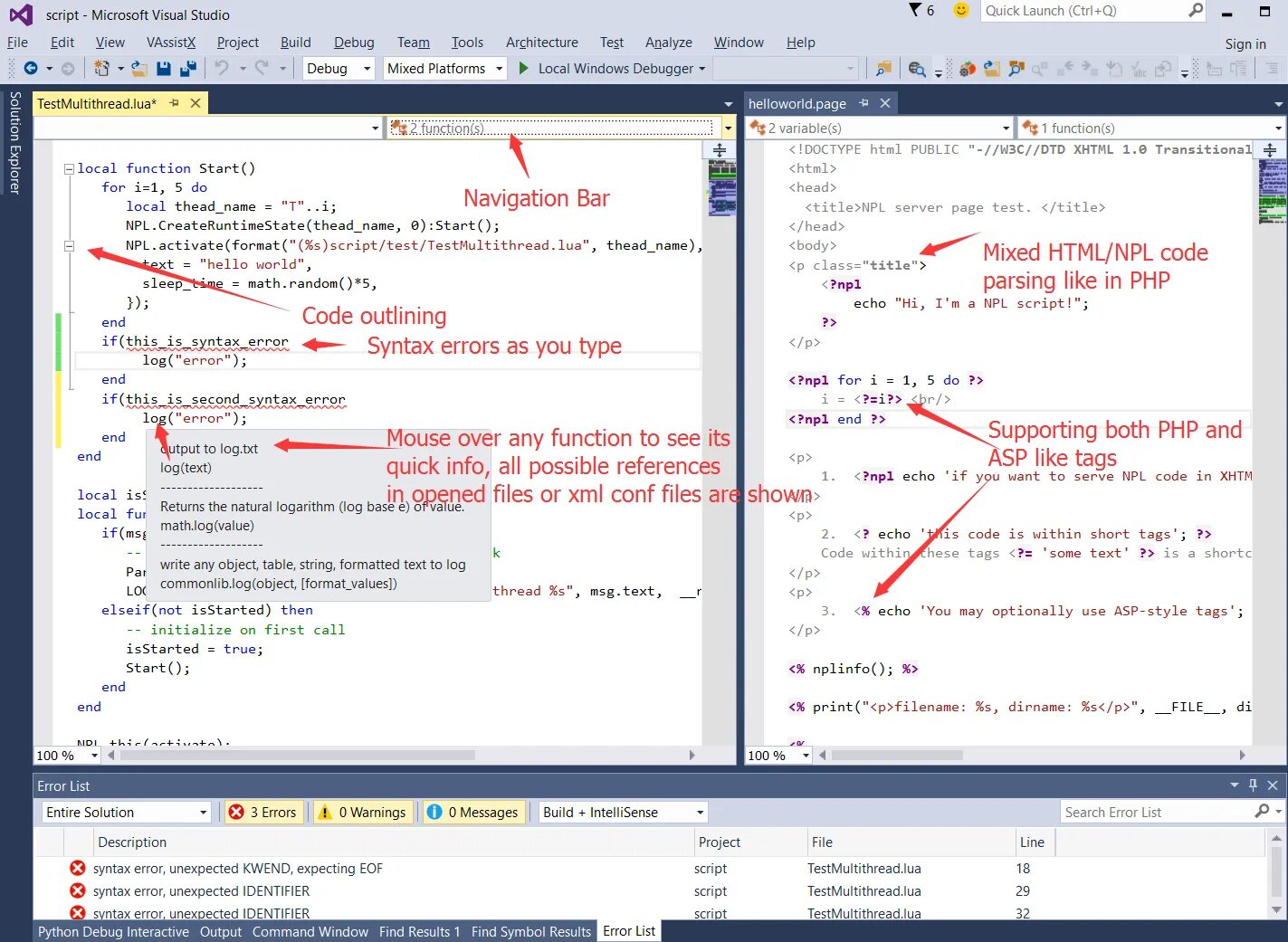This screenshot has height=942, width=1288.
Task: Collapse the 'local function Start()' outlining block
Action: (69, 168)
